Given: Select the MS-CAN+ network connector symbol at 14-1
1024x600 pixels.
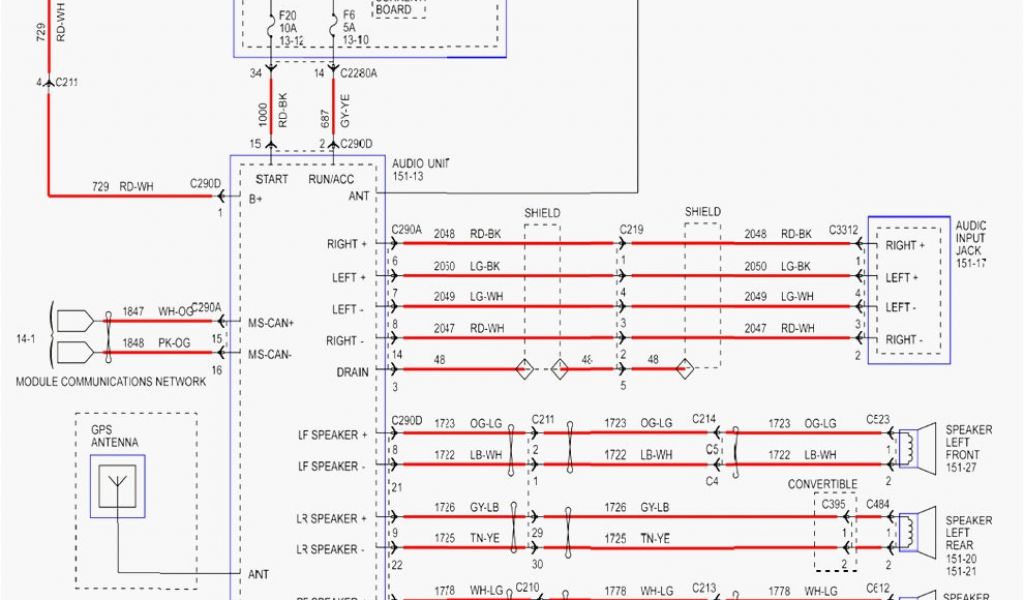Looking at the screenshot, I should 74,322.
